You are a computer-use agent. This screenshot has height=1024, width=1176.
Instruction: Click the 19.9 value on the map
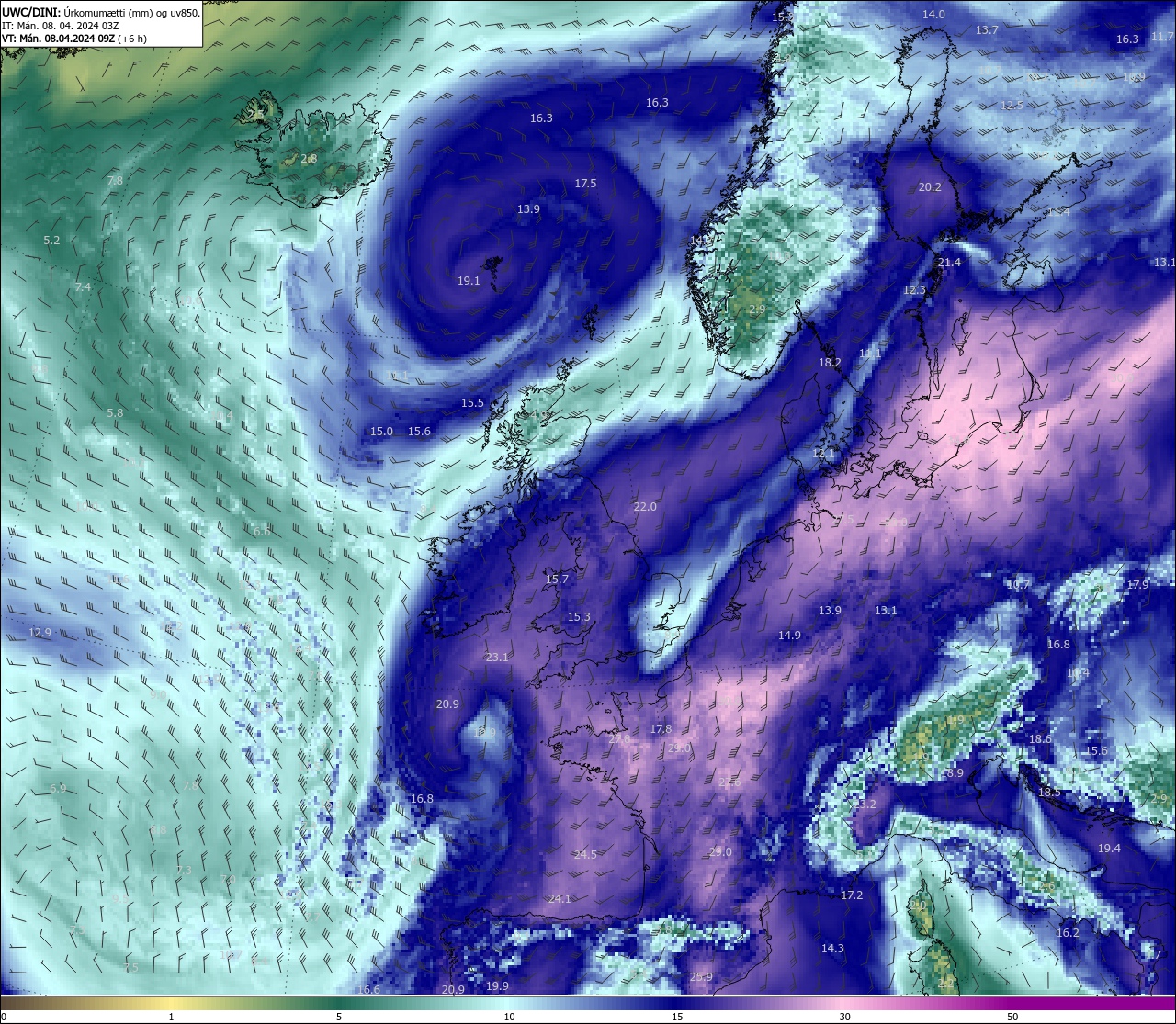(x=497, y=986)
